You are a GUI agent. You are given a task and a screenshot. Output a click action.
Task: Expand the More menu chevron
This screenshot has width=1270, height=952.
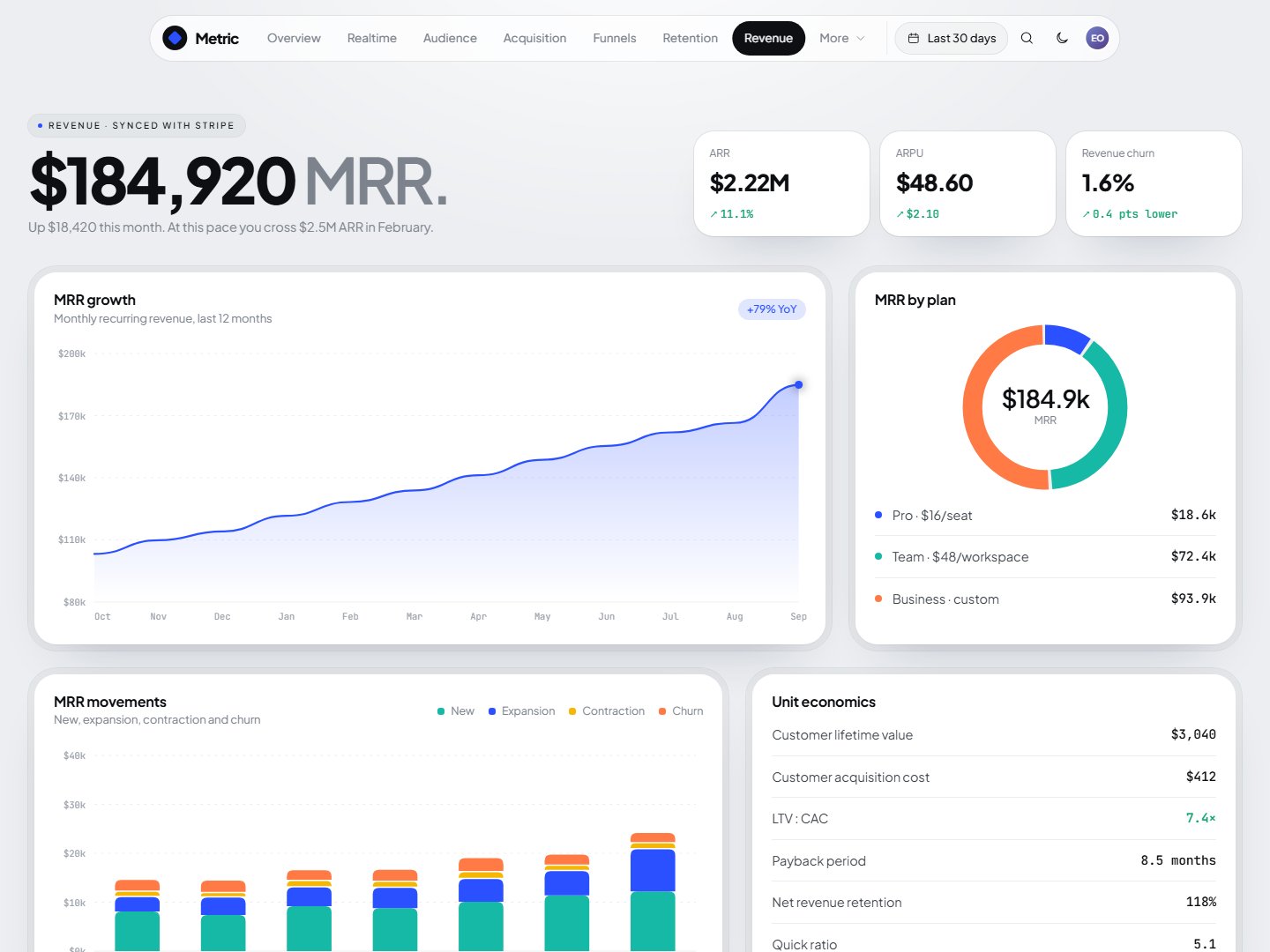tap(861, 38)
